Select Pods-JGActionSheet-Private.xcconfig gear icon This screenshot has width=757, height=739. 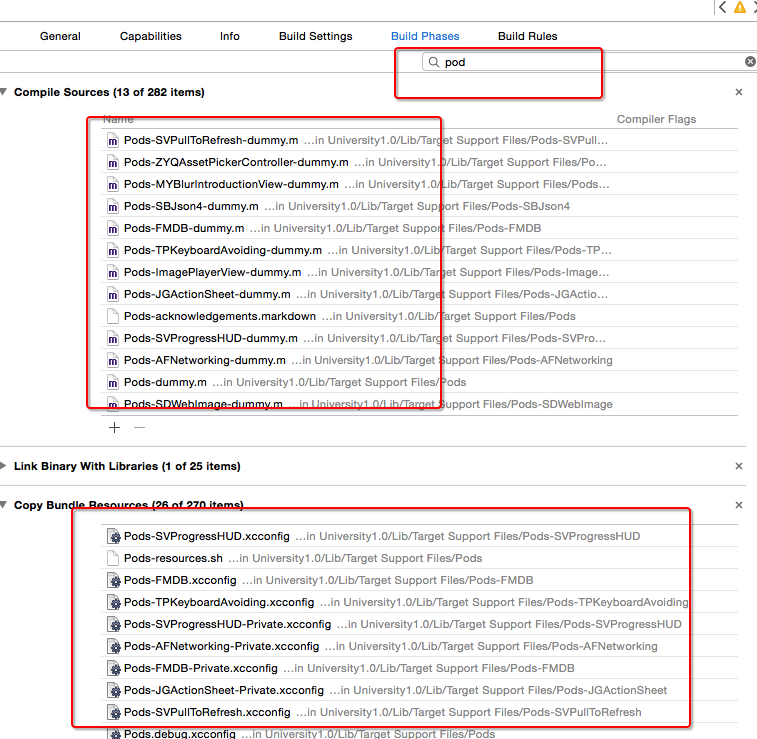pos(113,690)
